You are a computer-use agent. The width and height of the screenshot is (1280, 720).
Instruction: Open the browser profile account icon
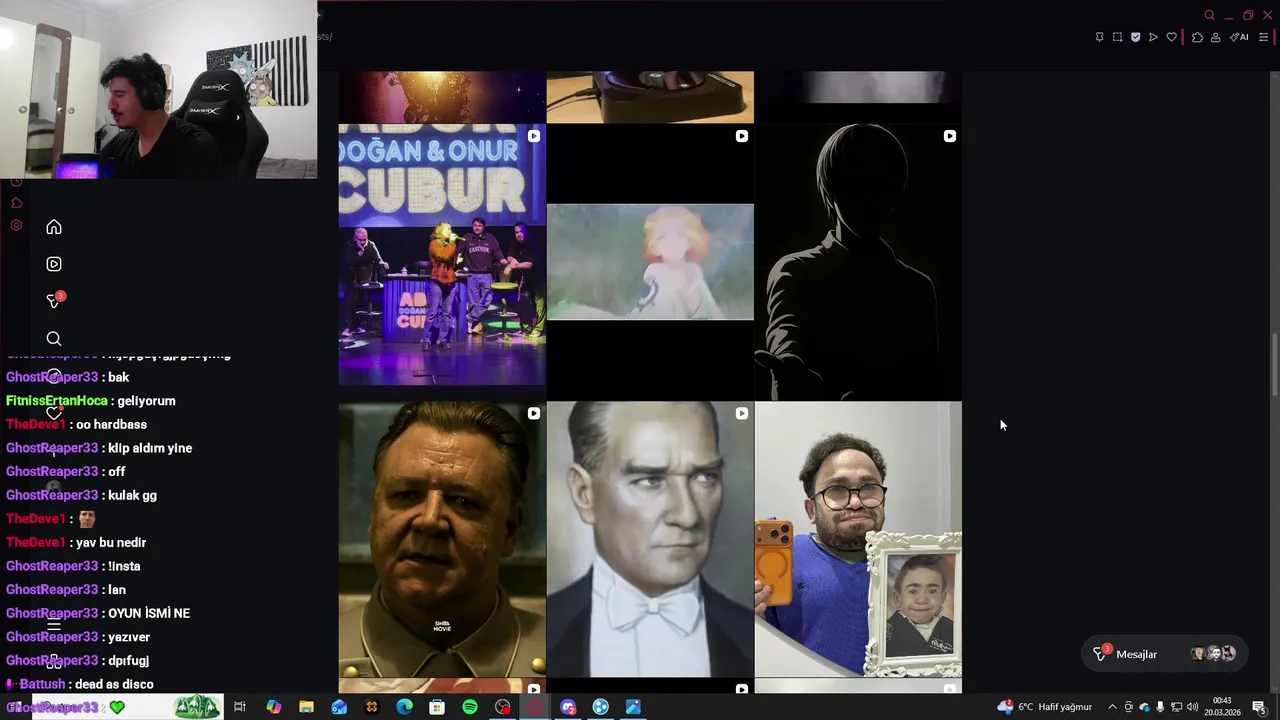(1215, 37)
